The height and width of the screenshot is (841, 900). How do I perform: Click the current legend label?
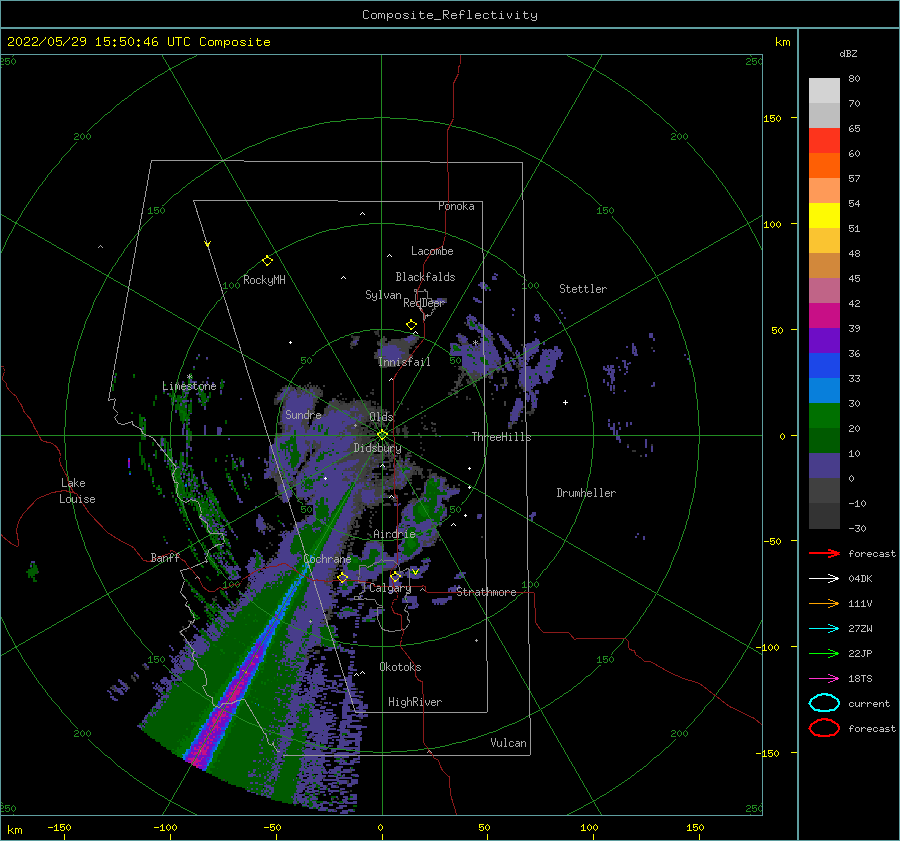869,704
